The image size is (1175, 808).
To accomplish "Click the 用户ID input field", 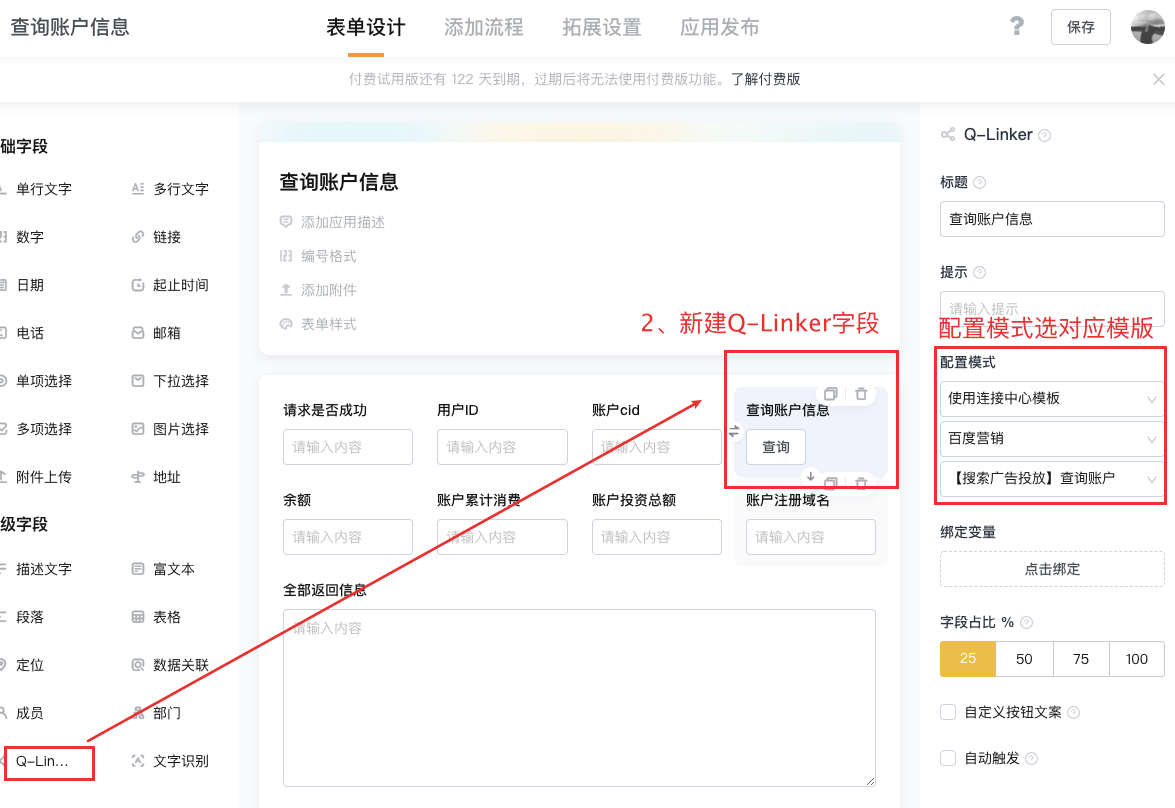I will point(502,447).
